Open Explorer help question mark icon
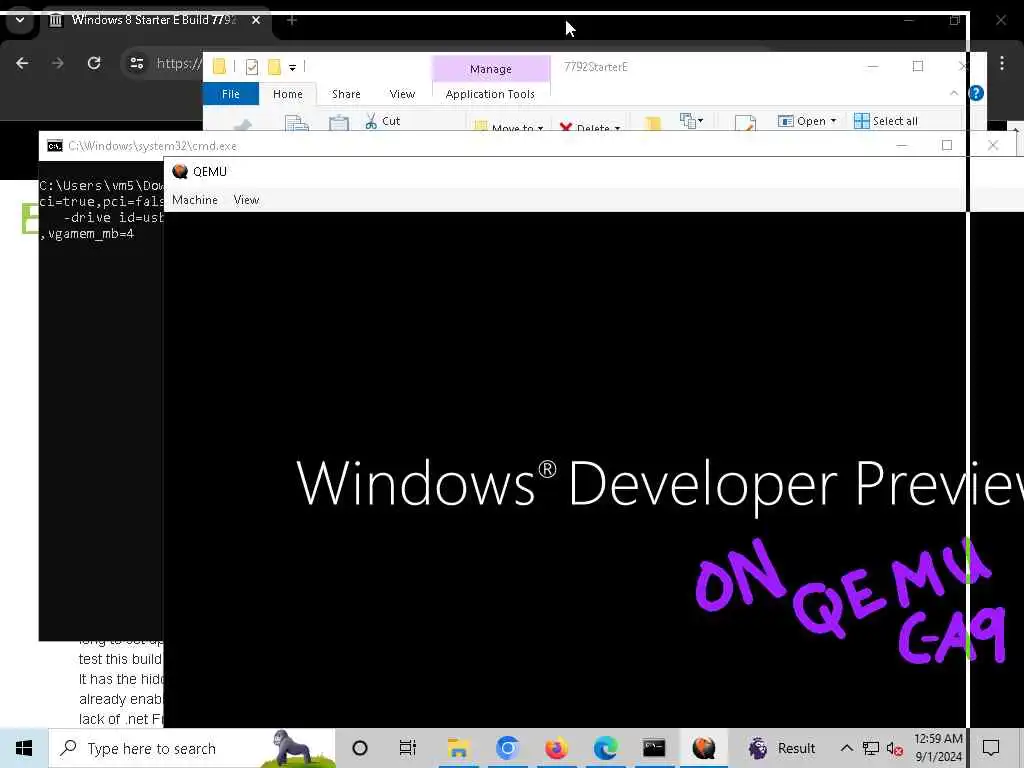The height and width of the screenshot is (768, 1024). pos(976,93)
